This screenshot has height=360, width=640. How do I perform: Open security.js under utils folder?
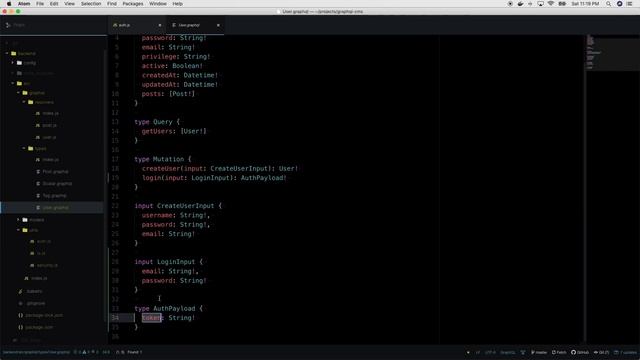(47, 265)
